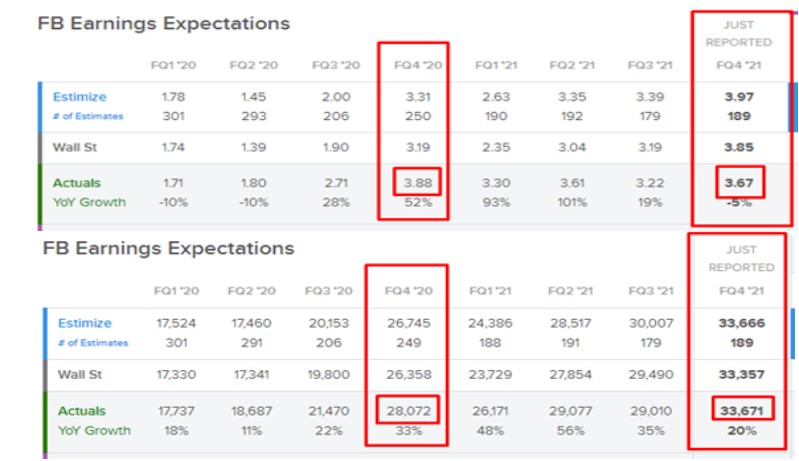This screenshot has height=461, width=799.
Task: Click the YoY Growth label in EPS table
Action: tap(89, 202)
